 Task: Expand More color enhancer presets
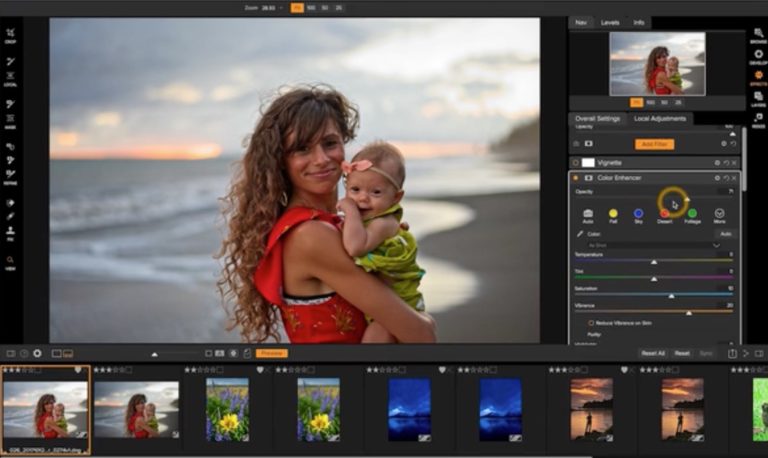pos(719,216)
